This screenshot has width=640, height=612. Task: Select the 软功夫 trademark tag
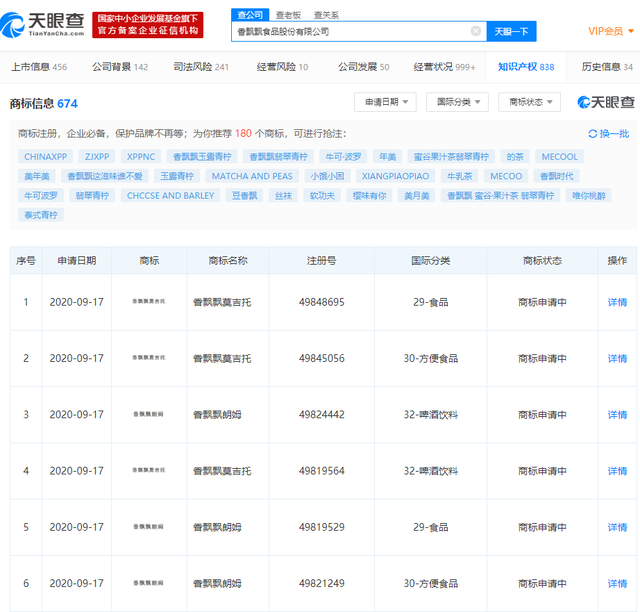(x=322, y=196)
